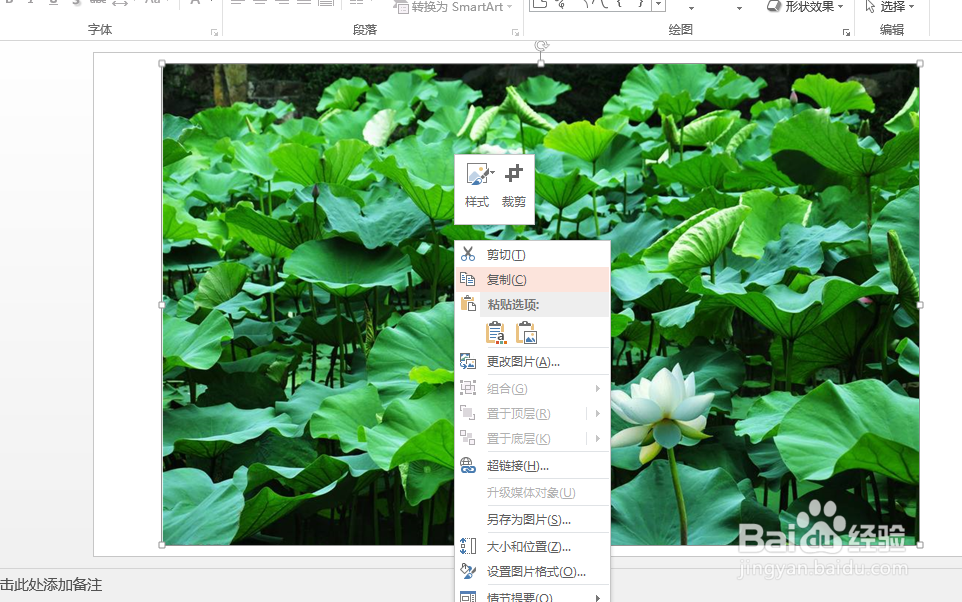Click the bottom-left sizing handle of picture

(162, 545)
